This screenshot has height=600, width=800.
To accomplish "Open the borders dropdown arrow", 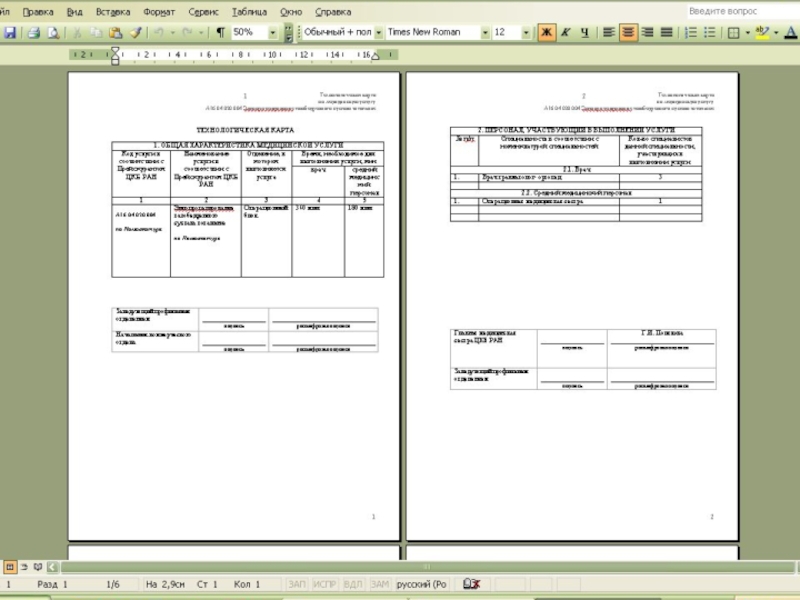I will click(x=747, y=33).
